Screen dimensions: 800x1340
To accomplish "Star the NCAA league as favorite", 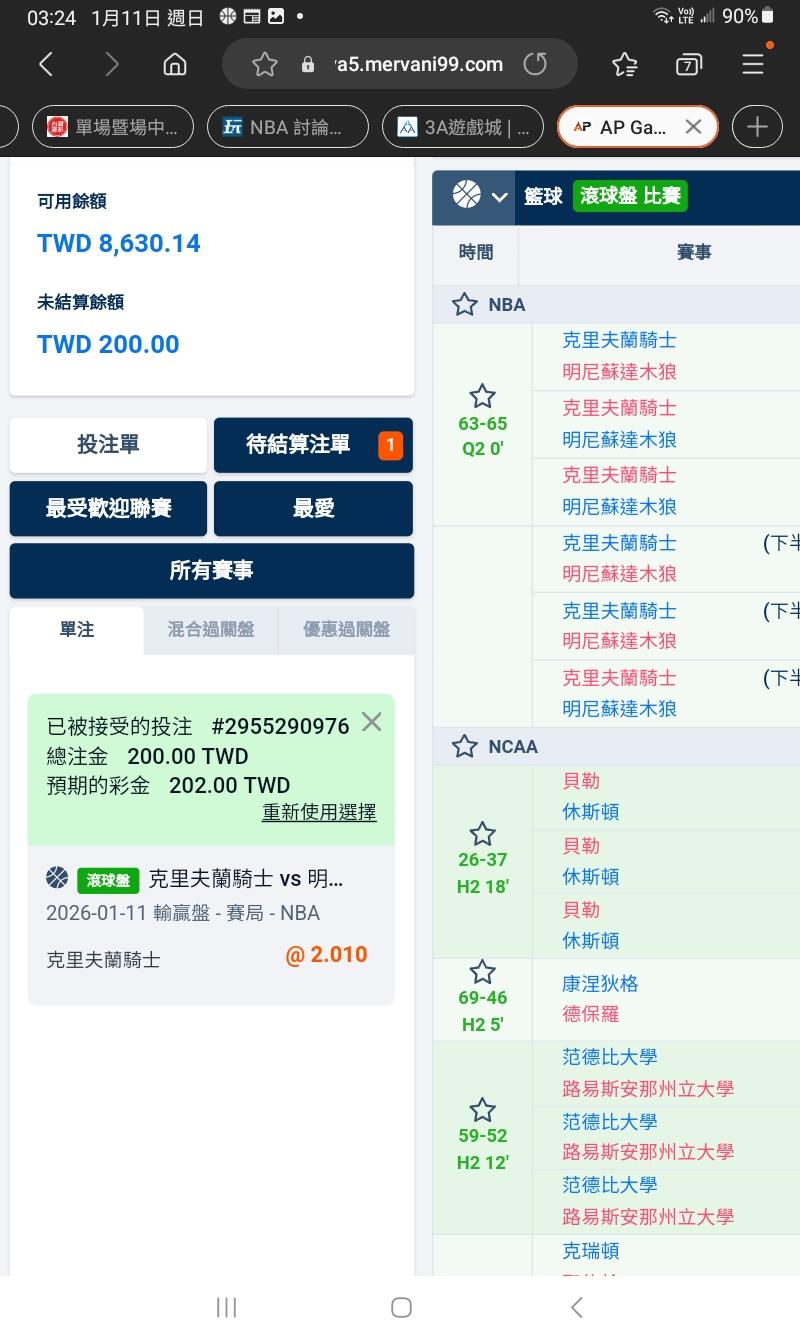I will pyautogui.click(x=464, y=746).
